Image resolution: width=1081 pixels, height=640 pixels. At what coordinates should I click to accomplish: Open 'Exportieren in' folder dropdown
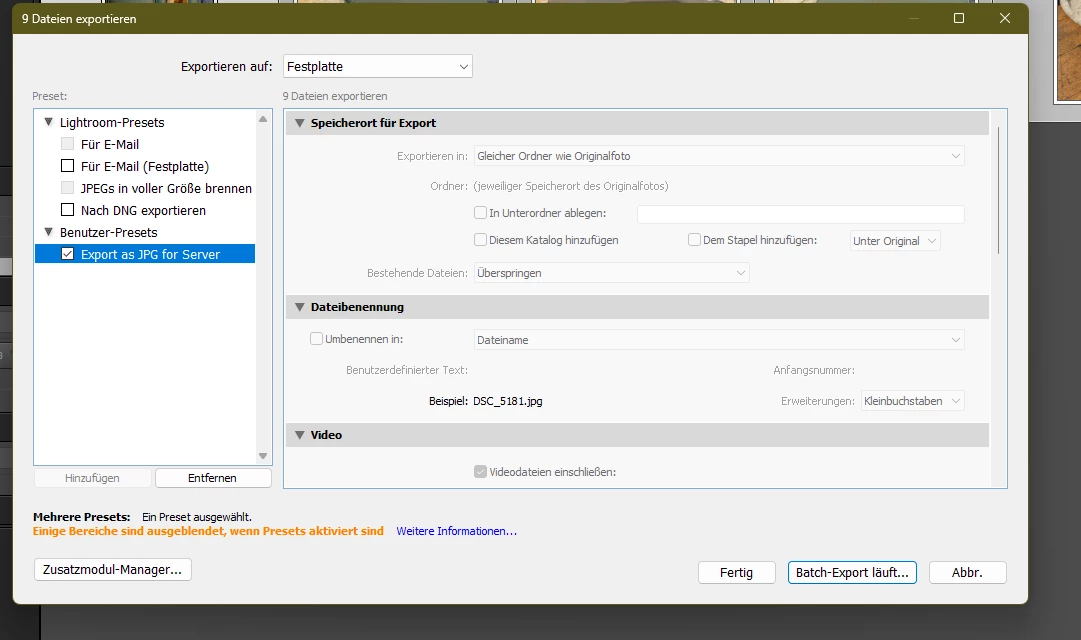[x=719, y=156]
